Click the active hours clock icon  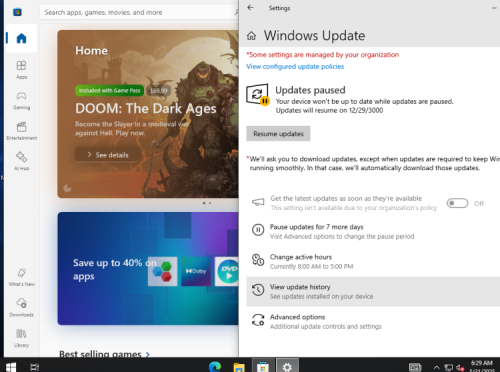pyautogui.click(x=258, y=260)
